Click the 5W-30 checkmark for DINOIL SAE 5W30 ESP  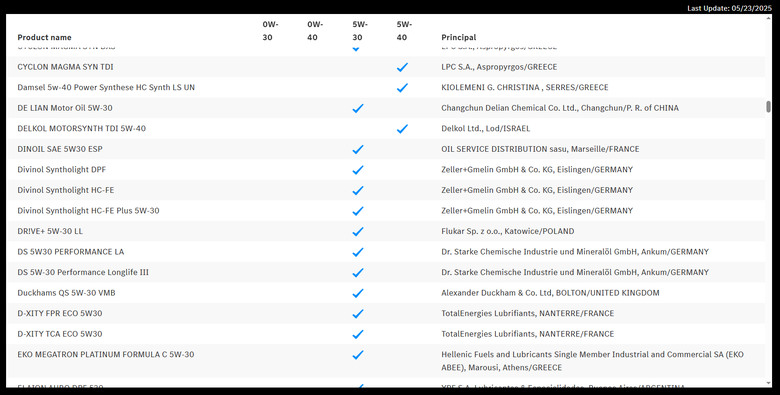(358, 149)
